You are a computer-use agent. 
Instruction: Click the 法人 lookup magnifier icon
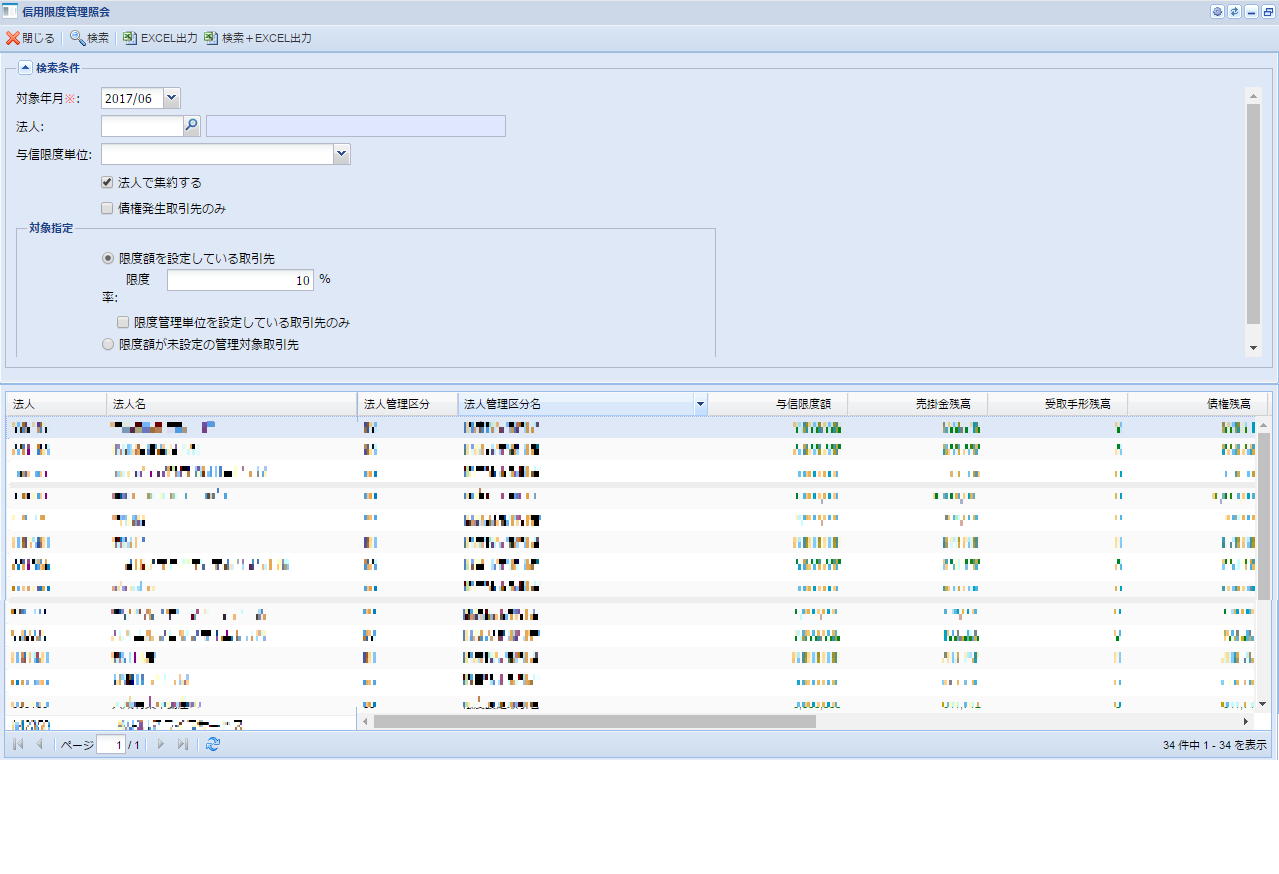pos(192,126)
